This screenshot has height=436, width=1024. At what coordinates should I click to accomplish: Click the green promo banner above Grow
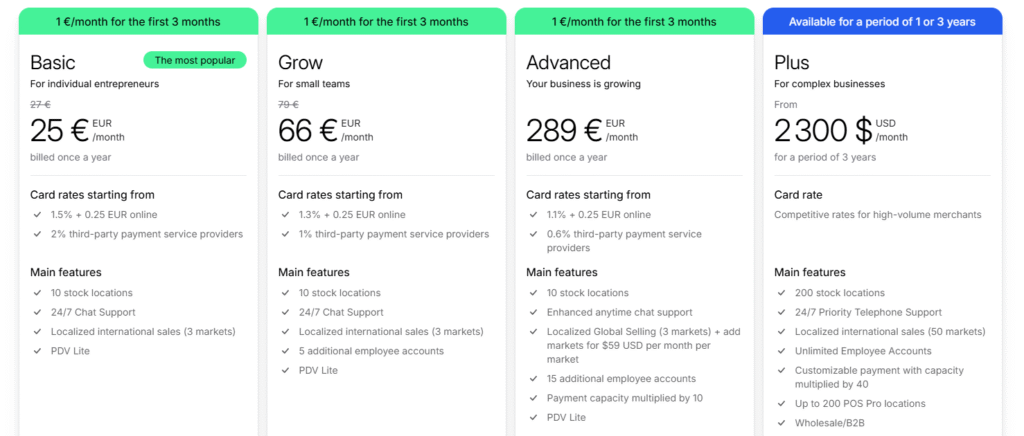click(386, 21)
